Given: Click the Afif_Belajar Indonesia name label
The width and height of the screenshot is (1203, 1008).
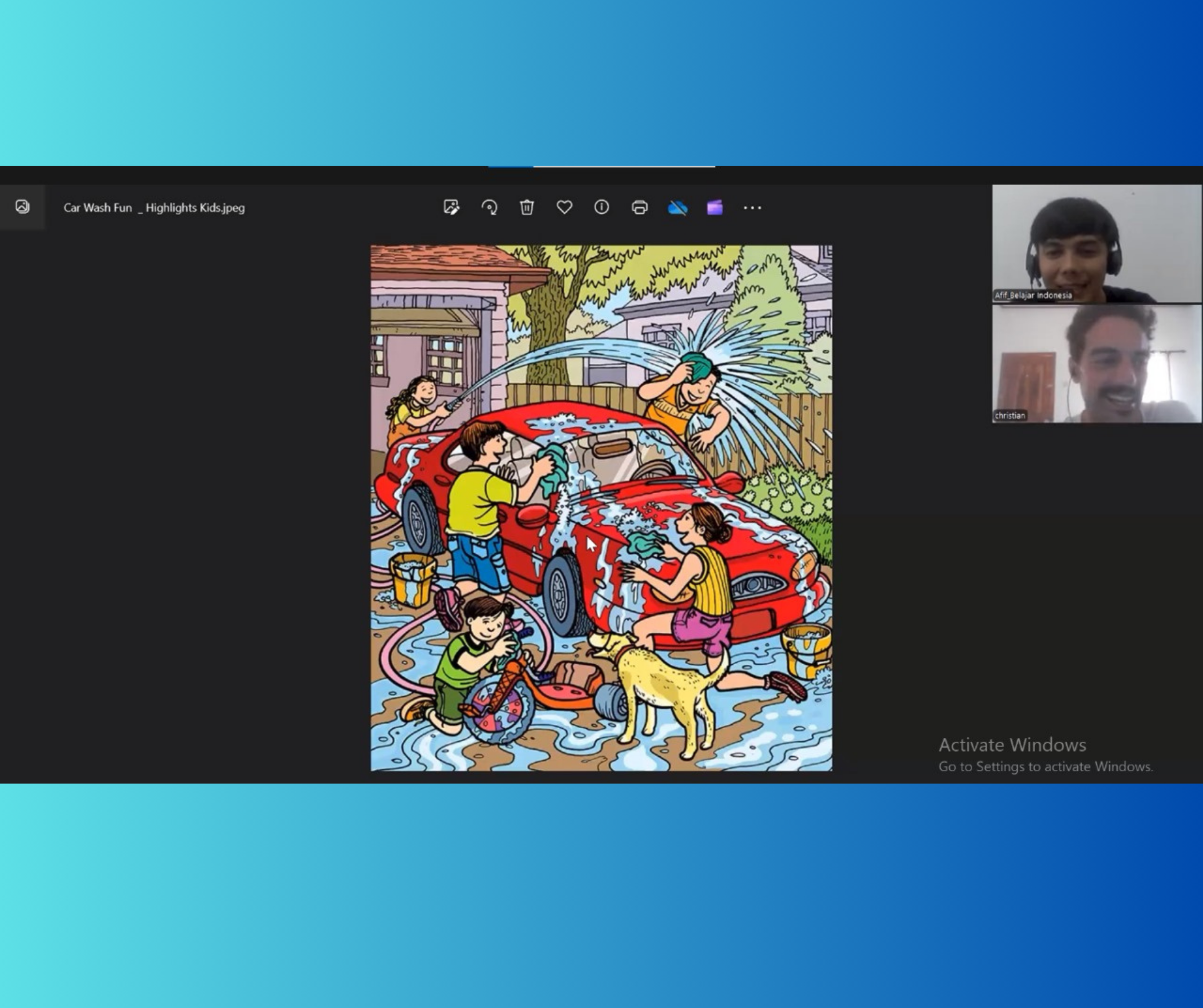Looking at the screenshot, I should [1033, 295].
